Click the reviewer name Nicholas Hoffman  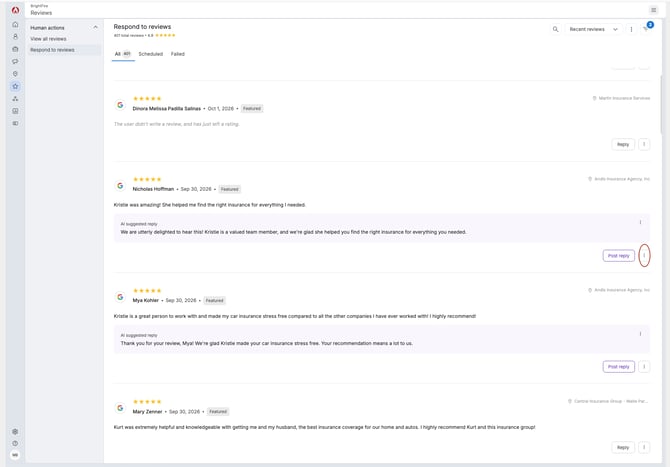point(153,189)
